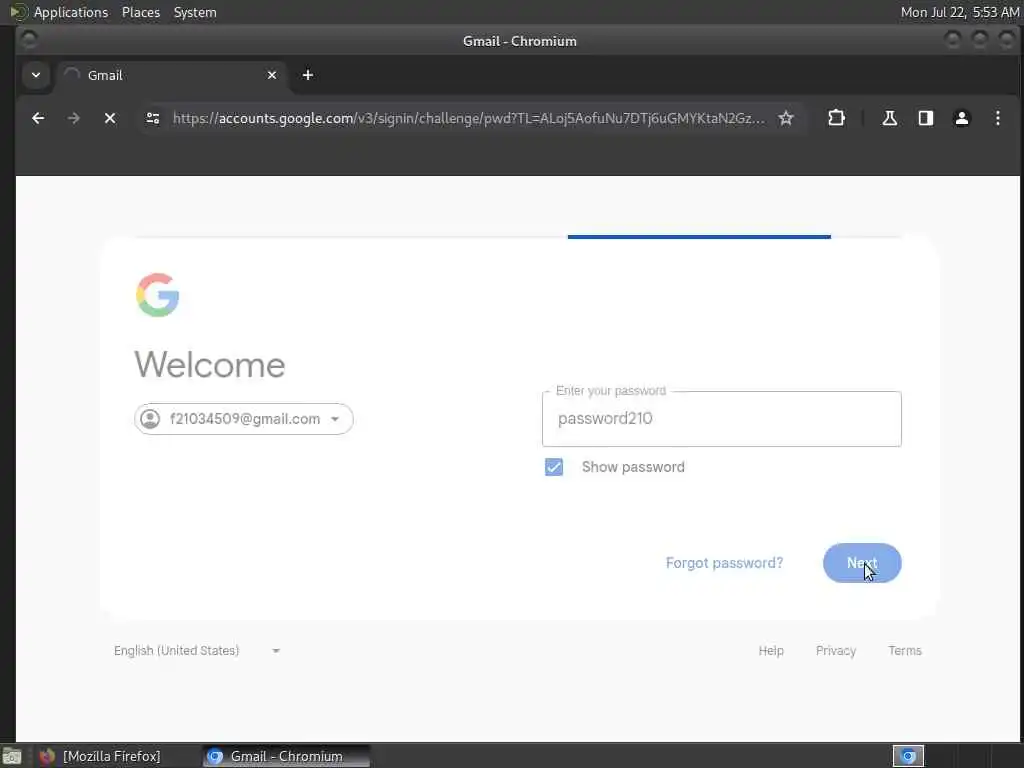Close the Gmail tab
The height and width of the screenshot is (768, 1024).
[x=272, y=75]
